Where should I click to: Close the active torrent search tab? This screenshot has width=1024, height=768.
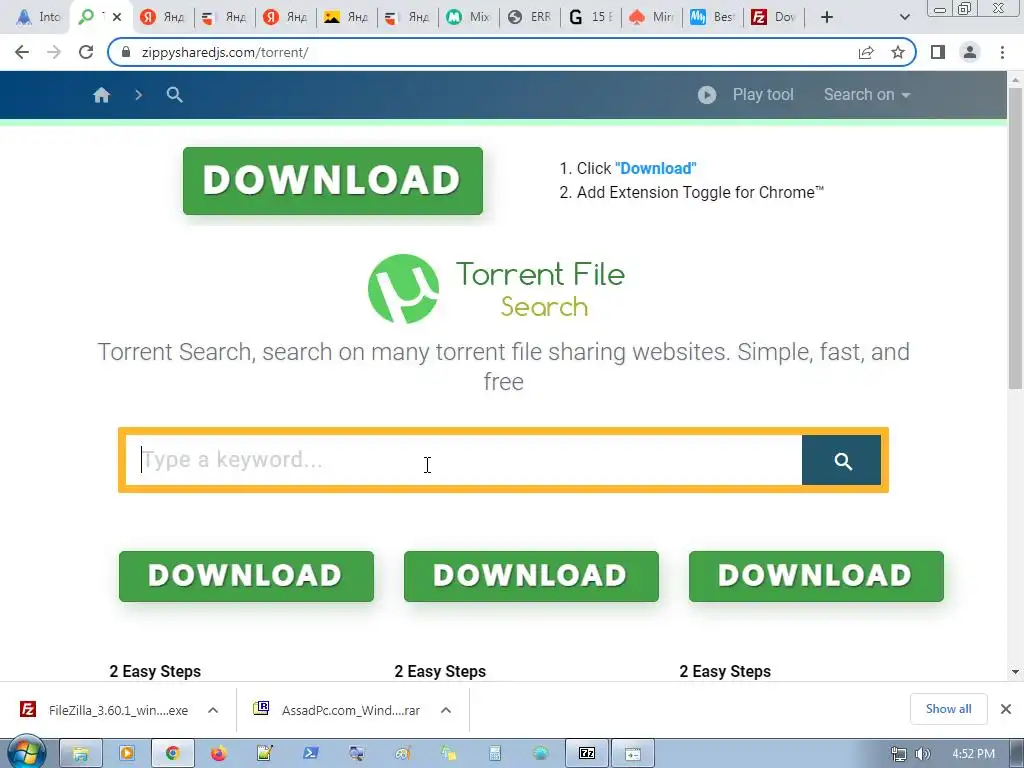pos(117,17)
